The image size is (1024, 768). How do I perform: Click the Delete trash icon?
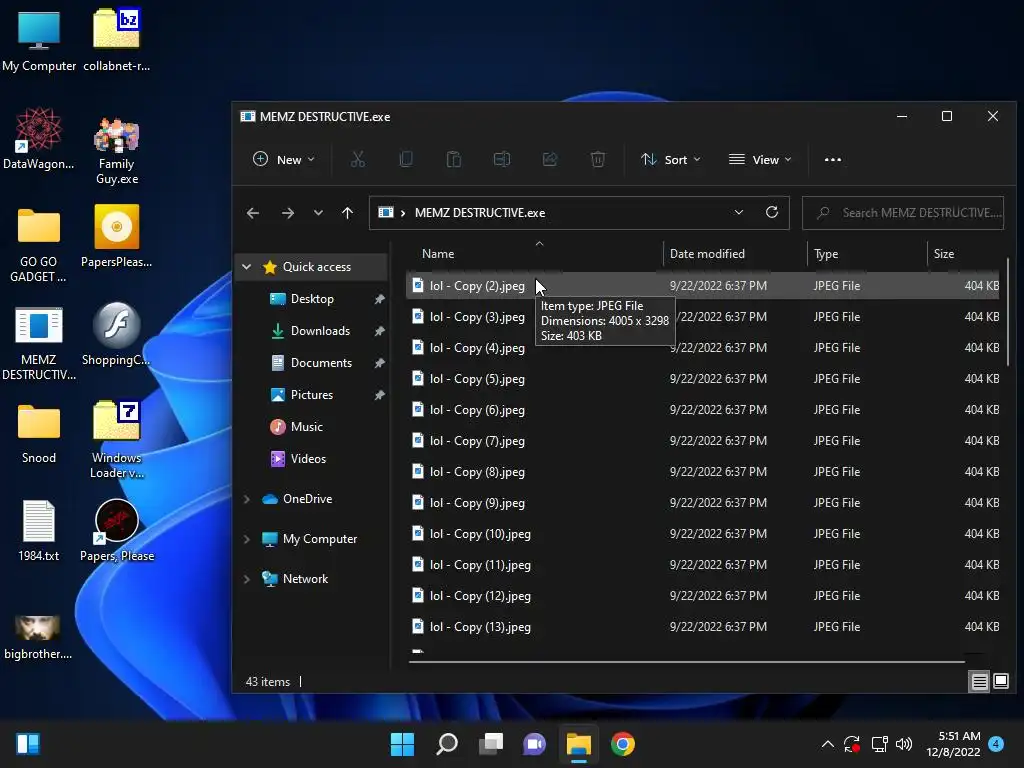click(x=598, y=159)
